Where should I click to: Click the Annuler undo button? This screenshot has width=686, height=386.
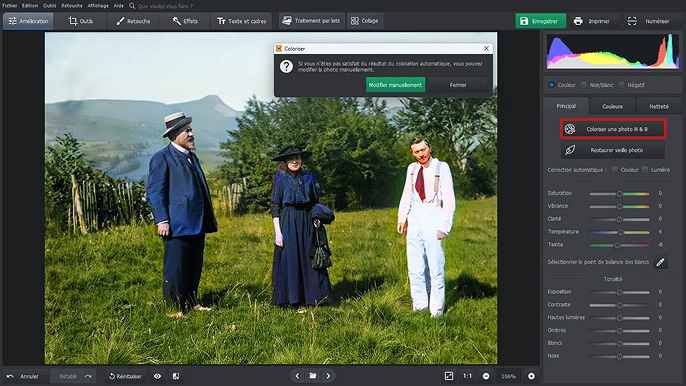[23, 376]
